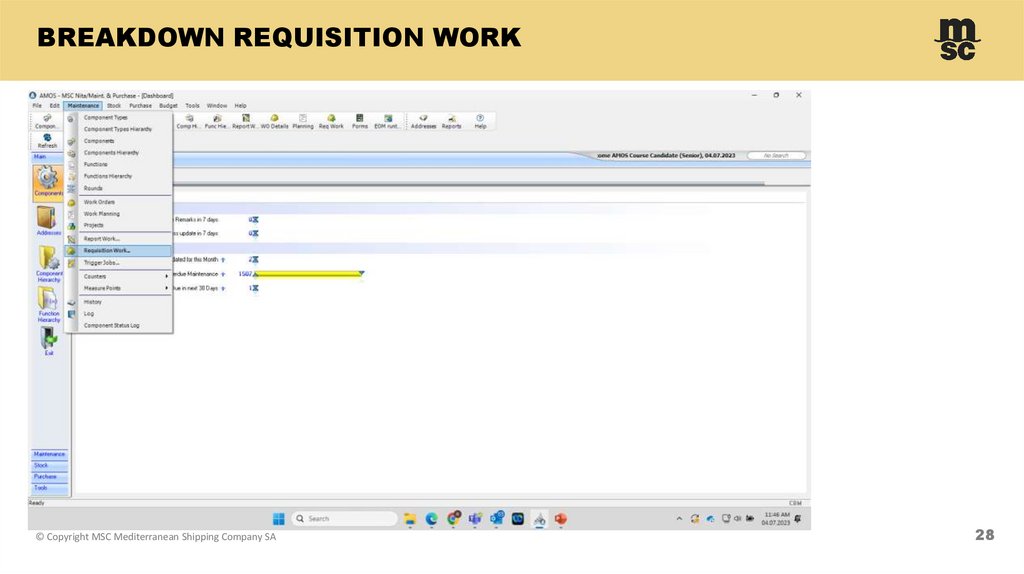Open the Help menu in menu bar

[240, 105]
